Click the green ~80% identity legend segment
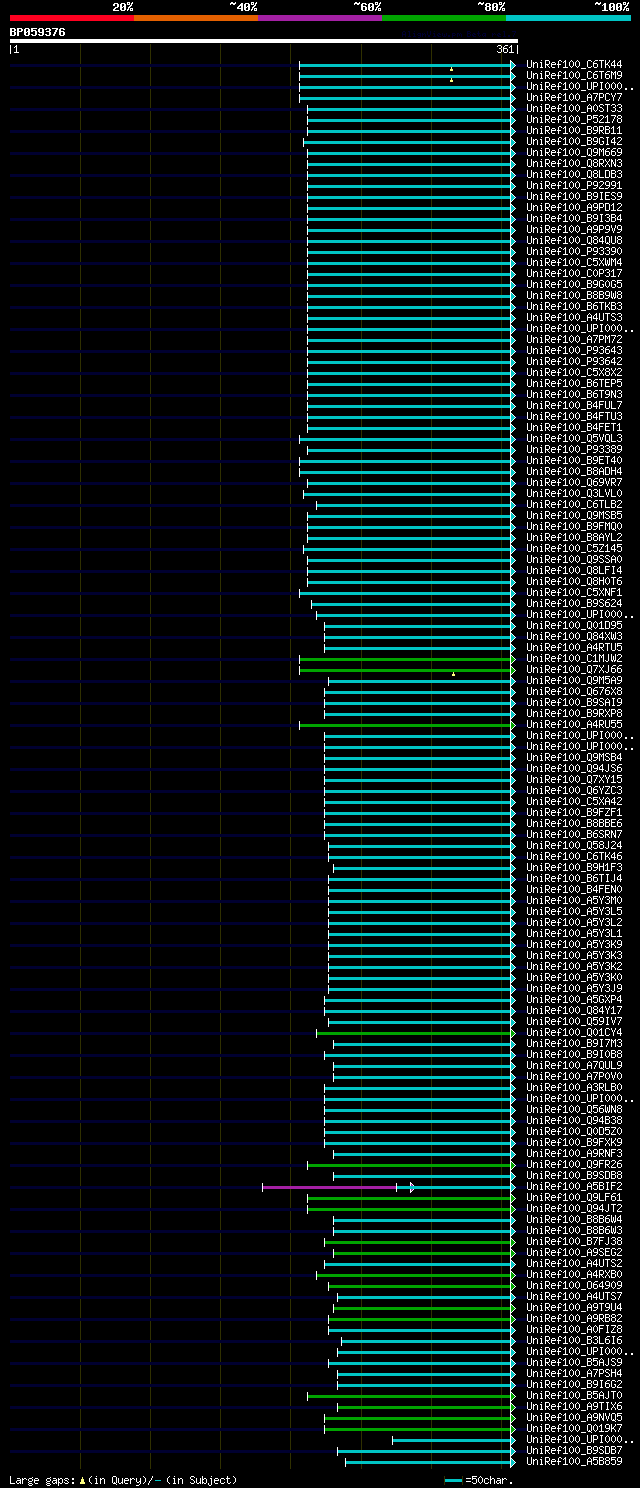Screen dimensions: 640x1488 pos(444,17)
